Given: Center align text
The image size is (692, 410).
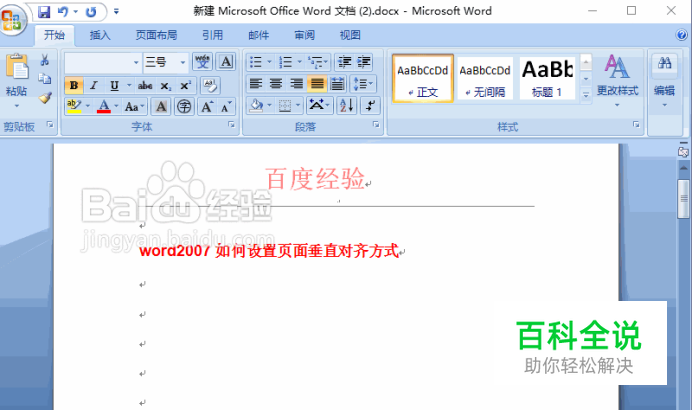Looking at the screenshot, I should (276, 83).
